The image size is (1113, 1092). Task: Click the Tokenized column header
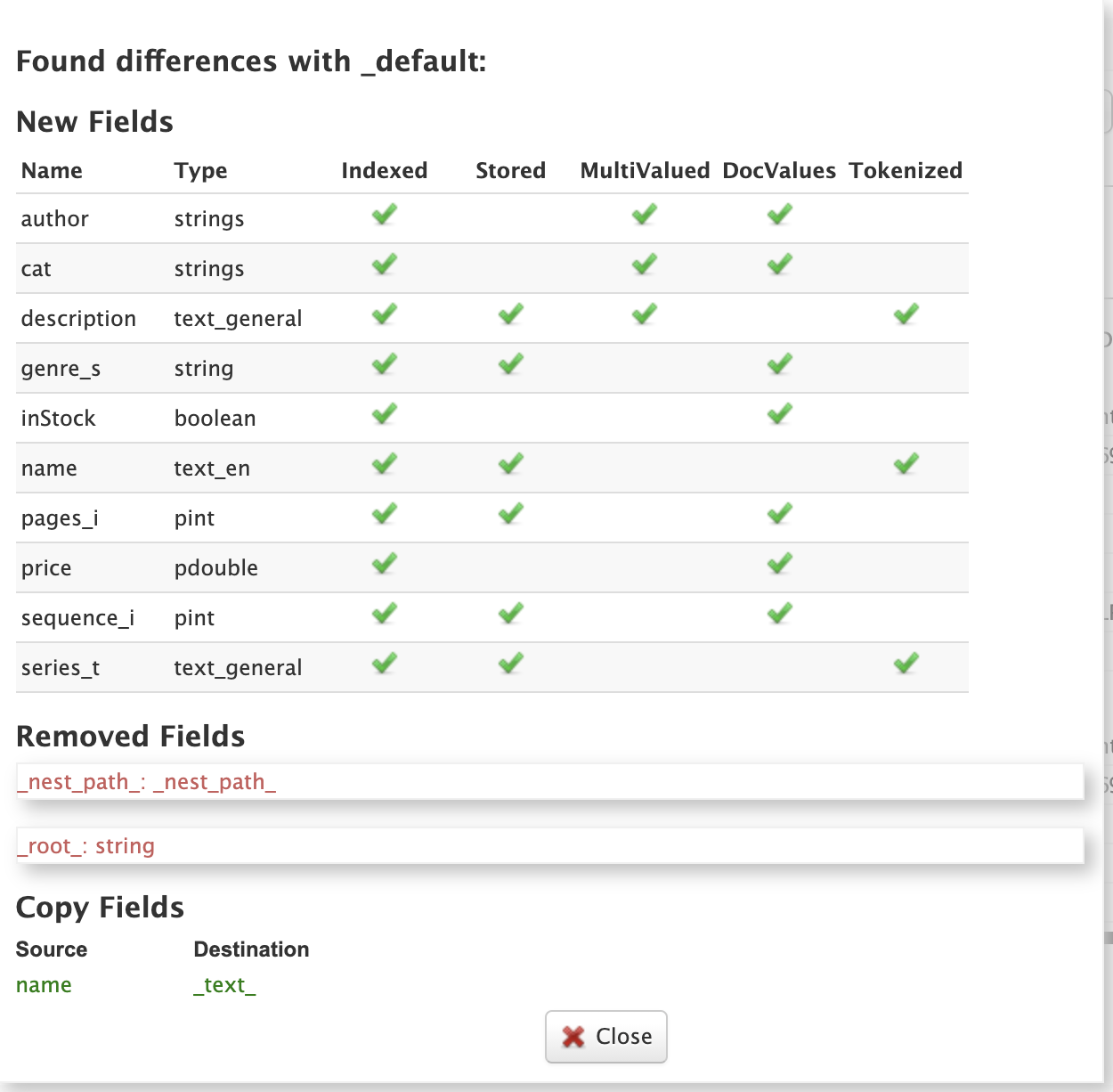click(x=906, y=170)
